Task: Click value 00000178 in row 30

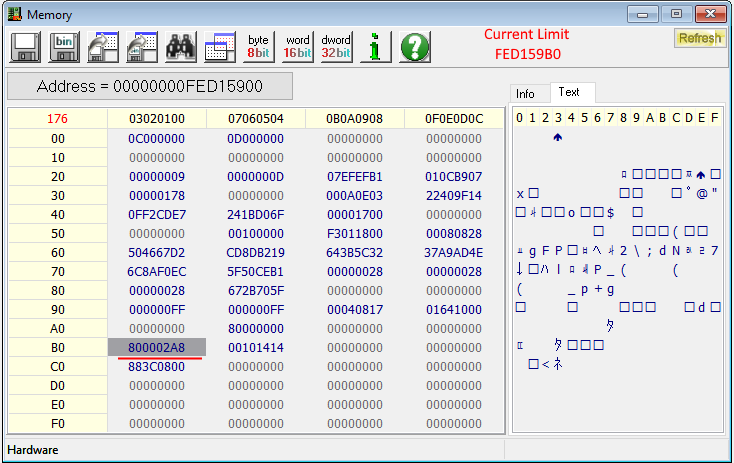Action: point(157,196)
